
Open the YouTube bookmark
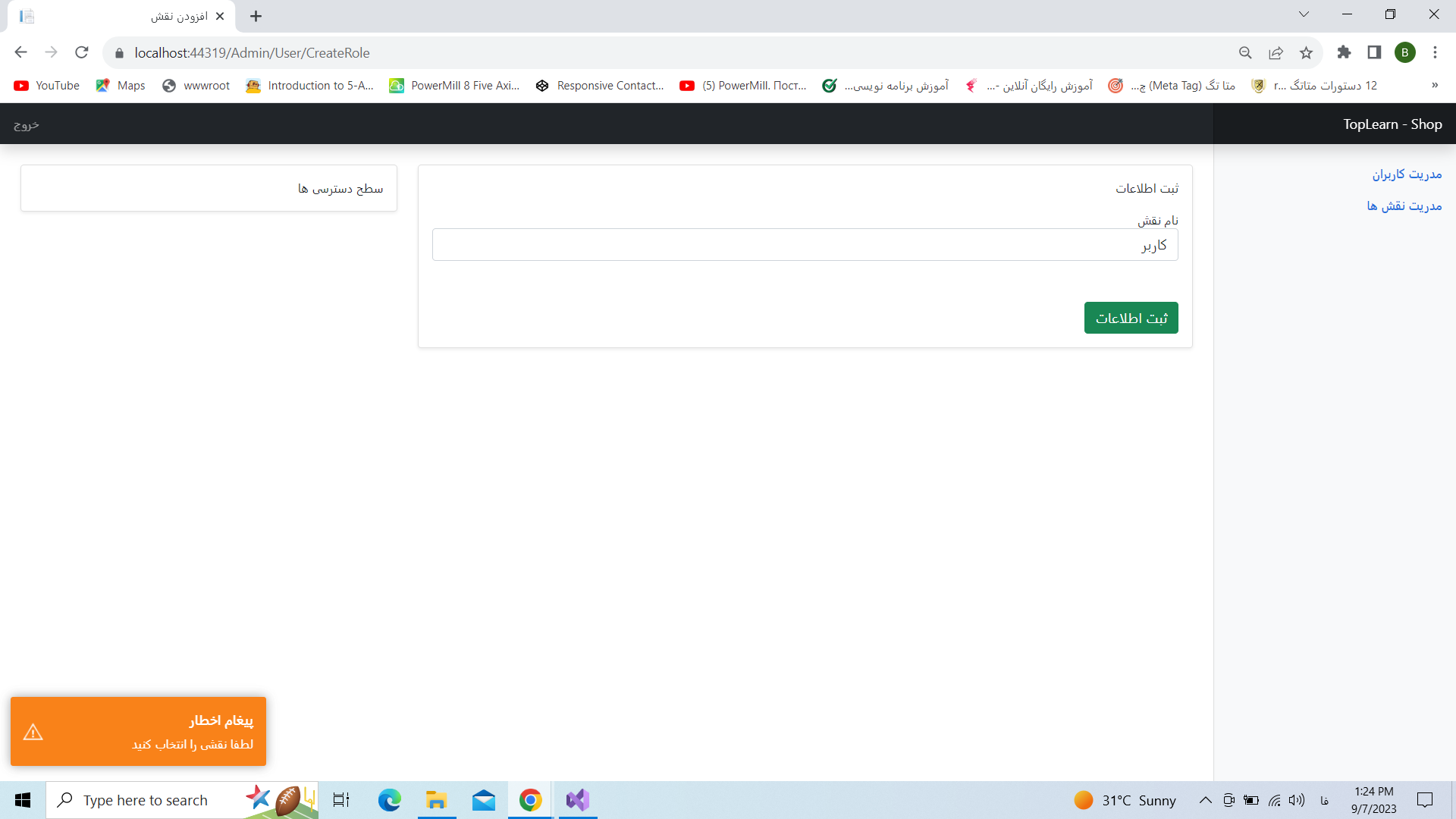[x=47, y=86]
